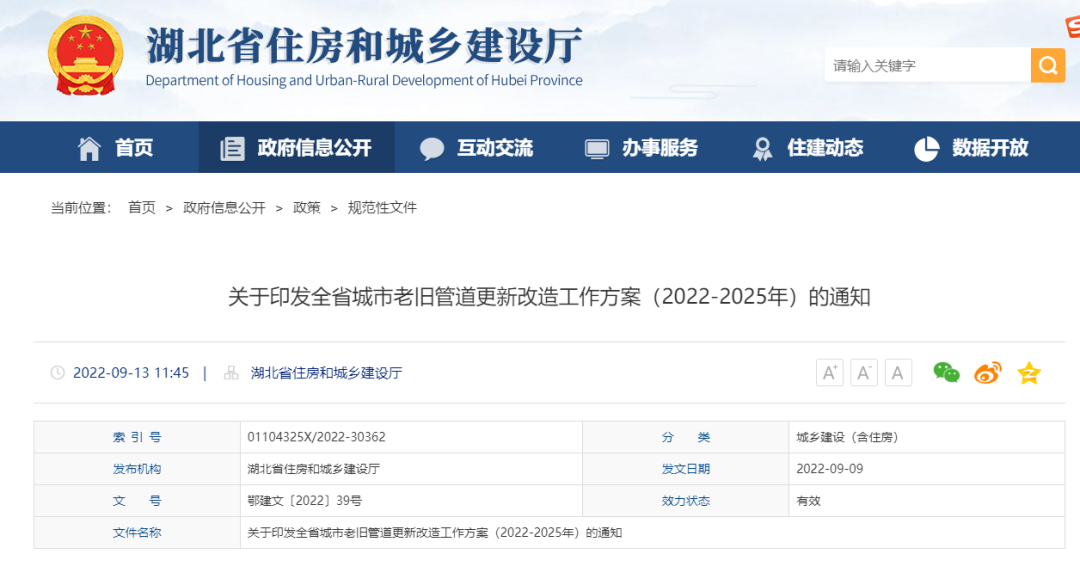Increase font size with A+ button
The height and width of the screenshot is (579, 1080).
830,373
